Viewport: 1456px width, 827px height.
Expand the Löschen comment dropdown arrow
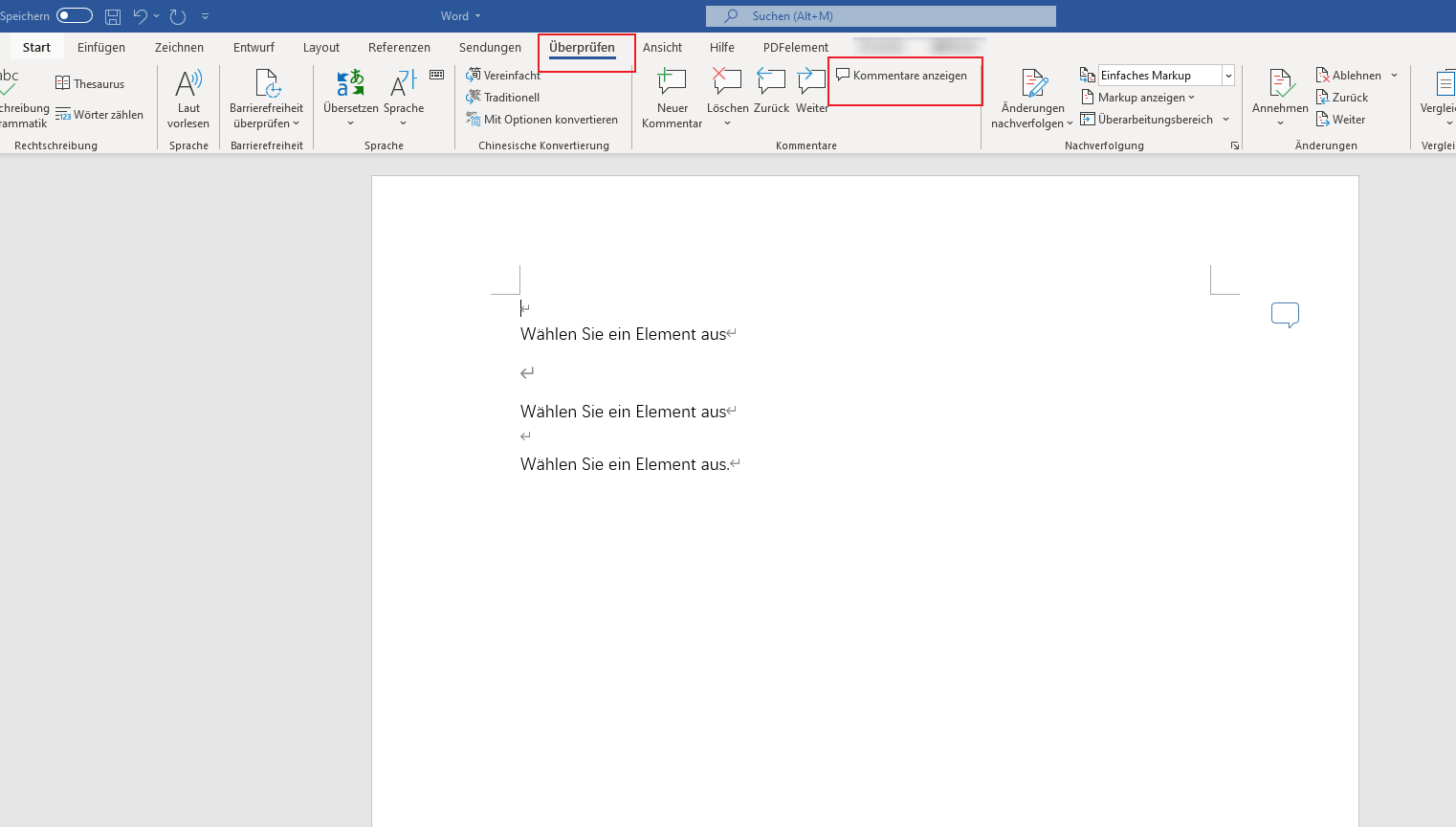coord(727,123)
